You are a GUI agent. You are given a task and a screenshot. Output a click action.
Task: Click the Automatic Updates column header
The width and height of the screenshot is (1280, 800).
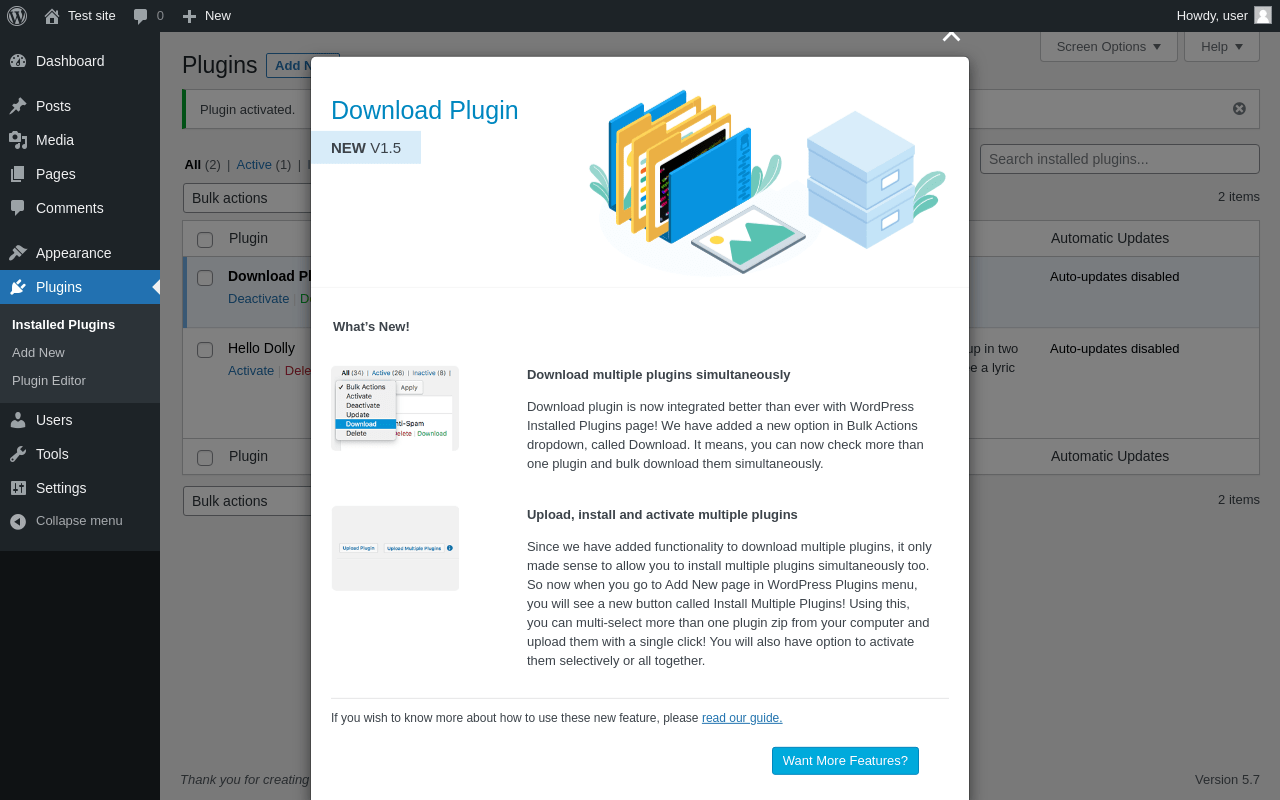point(1110,238)
